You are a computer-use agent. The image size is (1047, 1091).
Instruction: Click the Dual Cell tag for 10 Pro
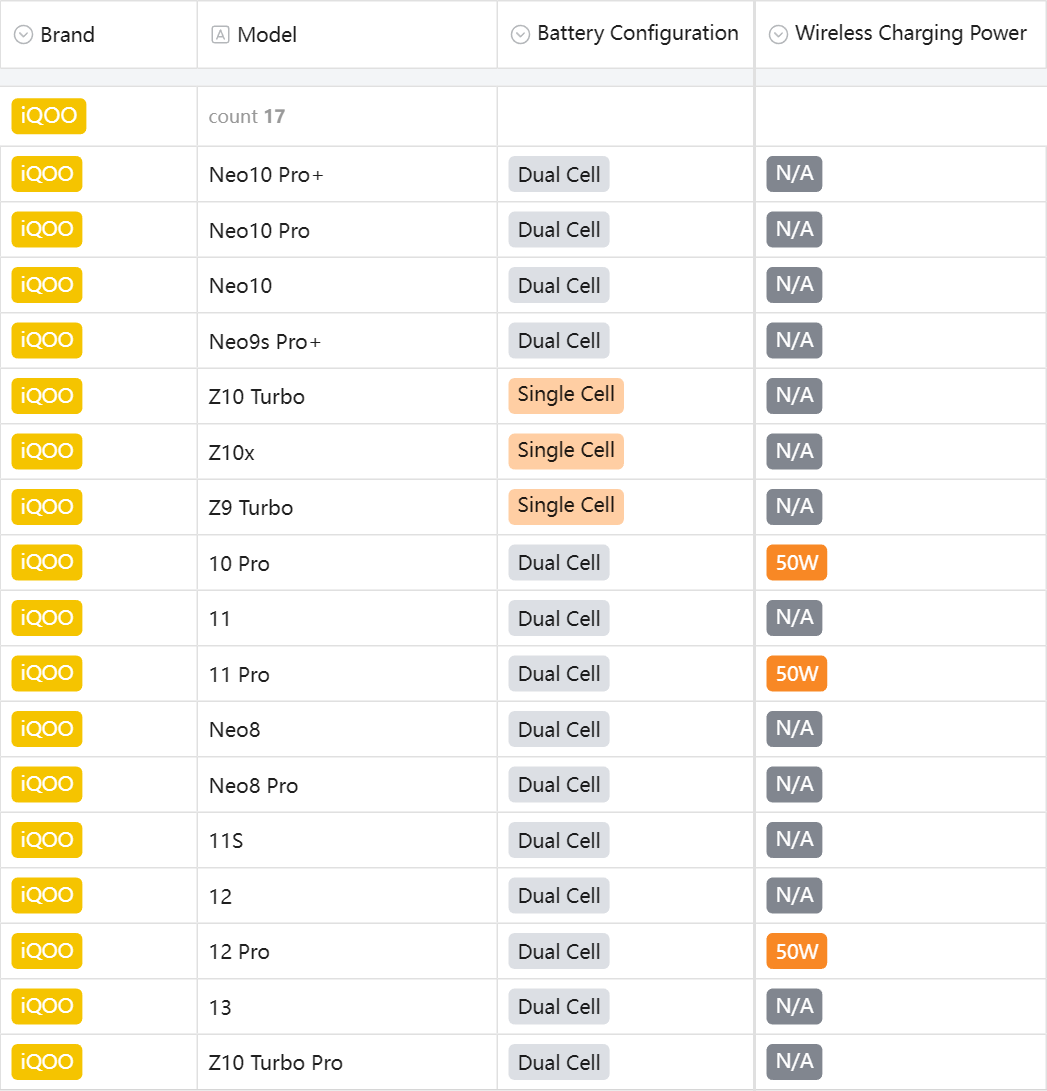tap(559, 562)
